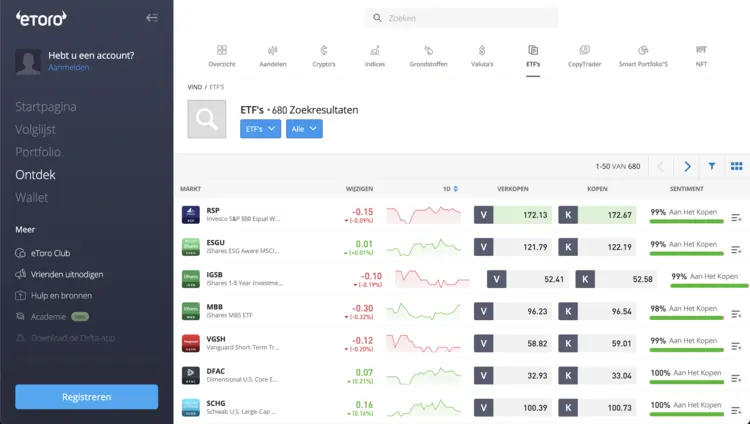
Task: Open the MBB iShares logo
Action: point(190,311)
